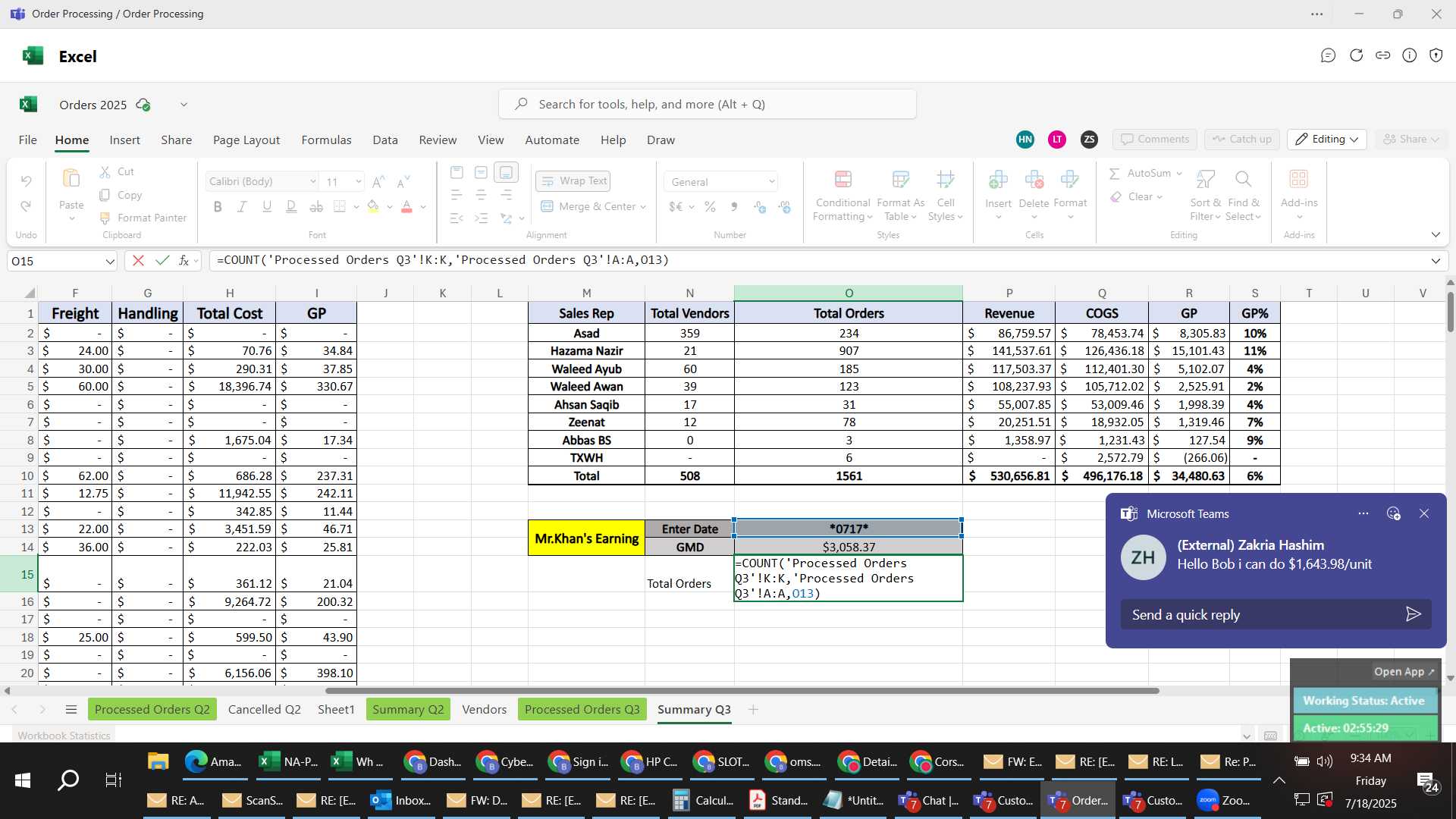Click the Format As Table icon
Viewport: 1456px width, 819px height.
pos(900,180)
